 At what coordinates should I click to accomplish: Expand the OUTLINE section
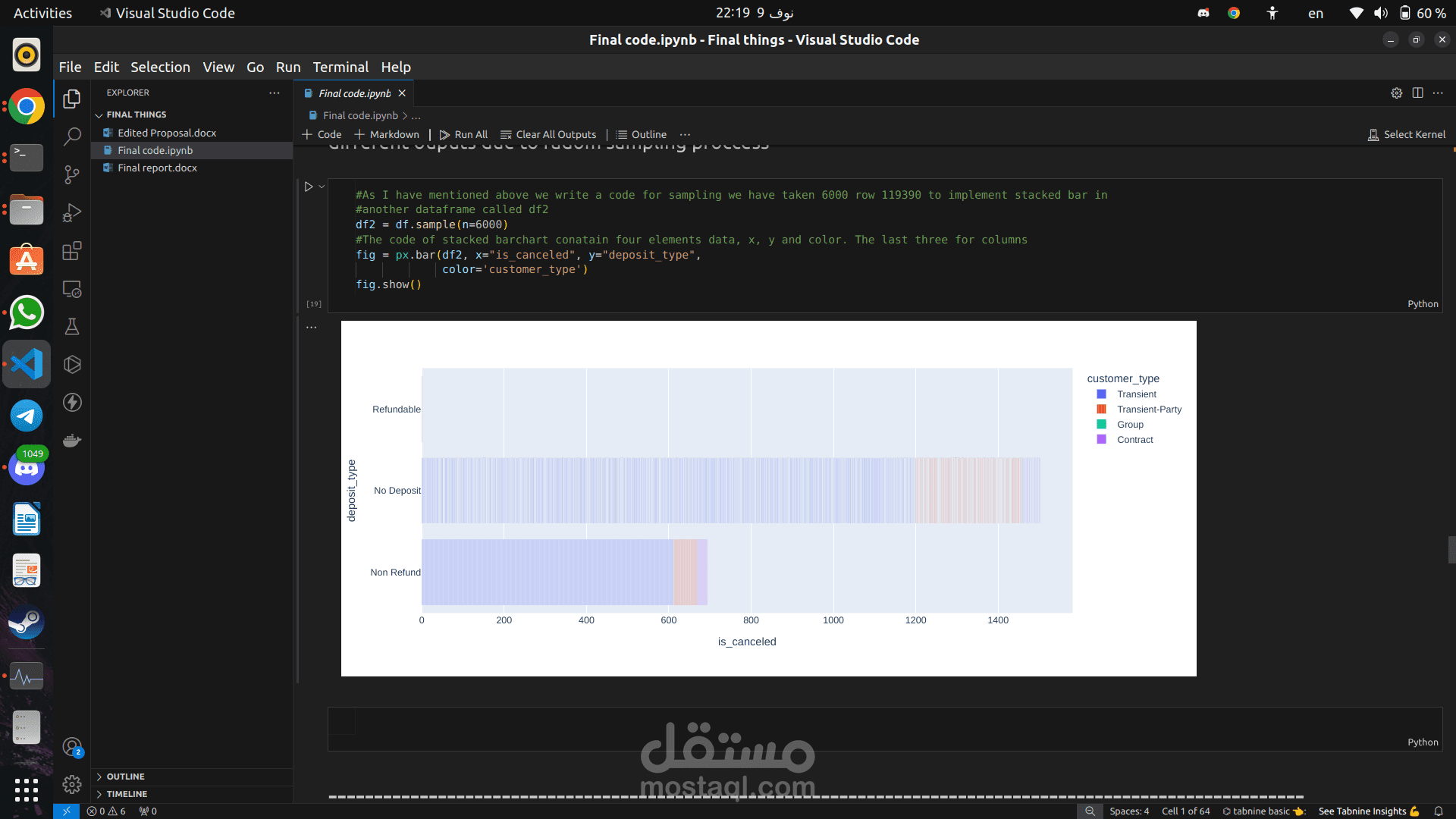click(x=125, y=777)
